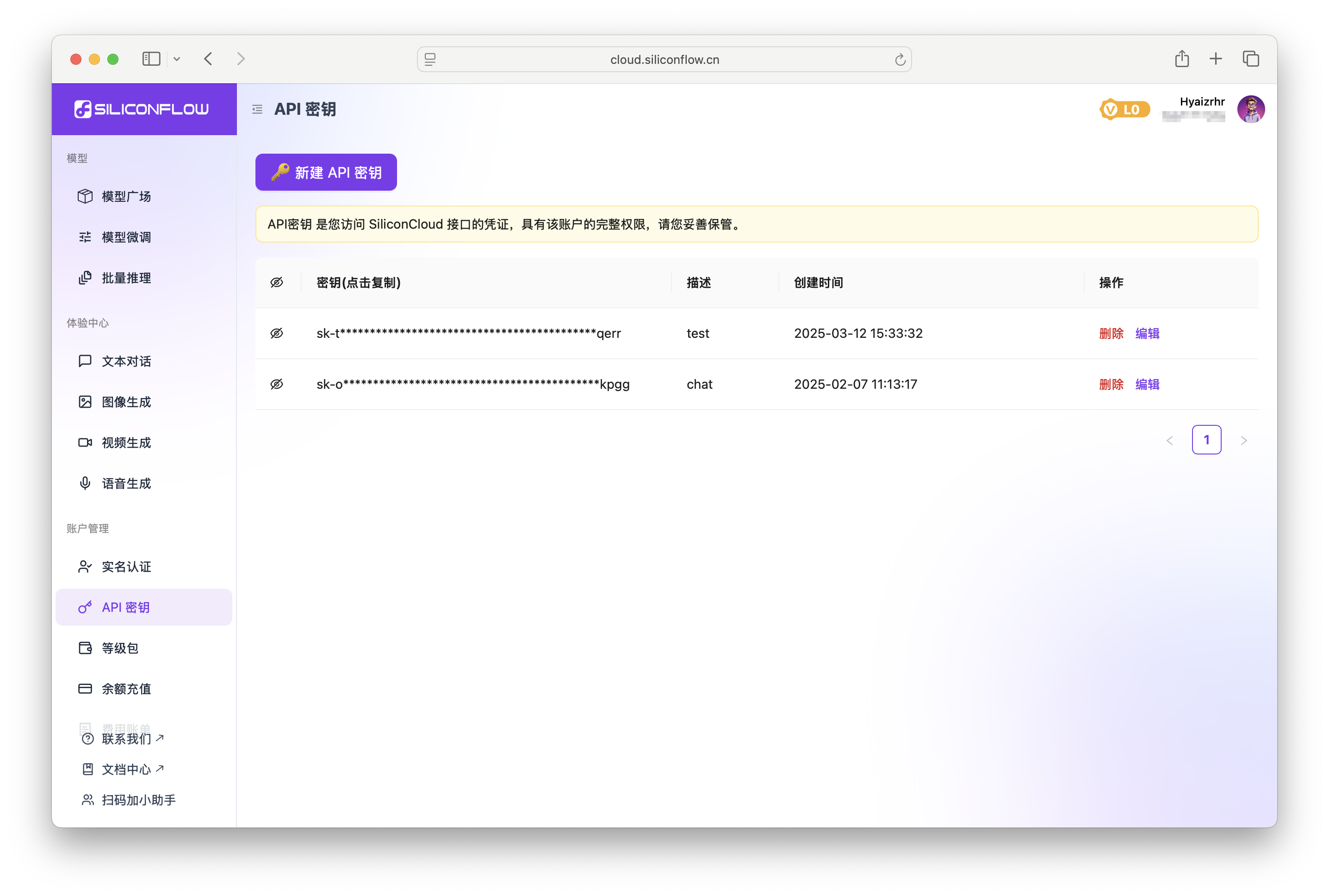Create a new API key

click(x=326, y=172)
